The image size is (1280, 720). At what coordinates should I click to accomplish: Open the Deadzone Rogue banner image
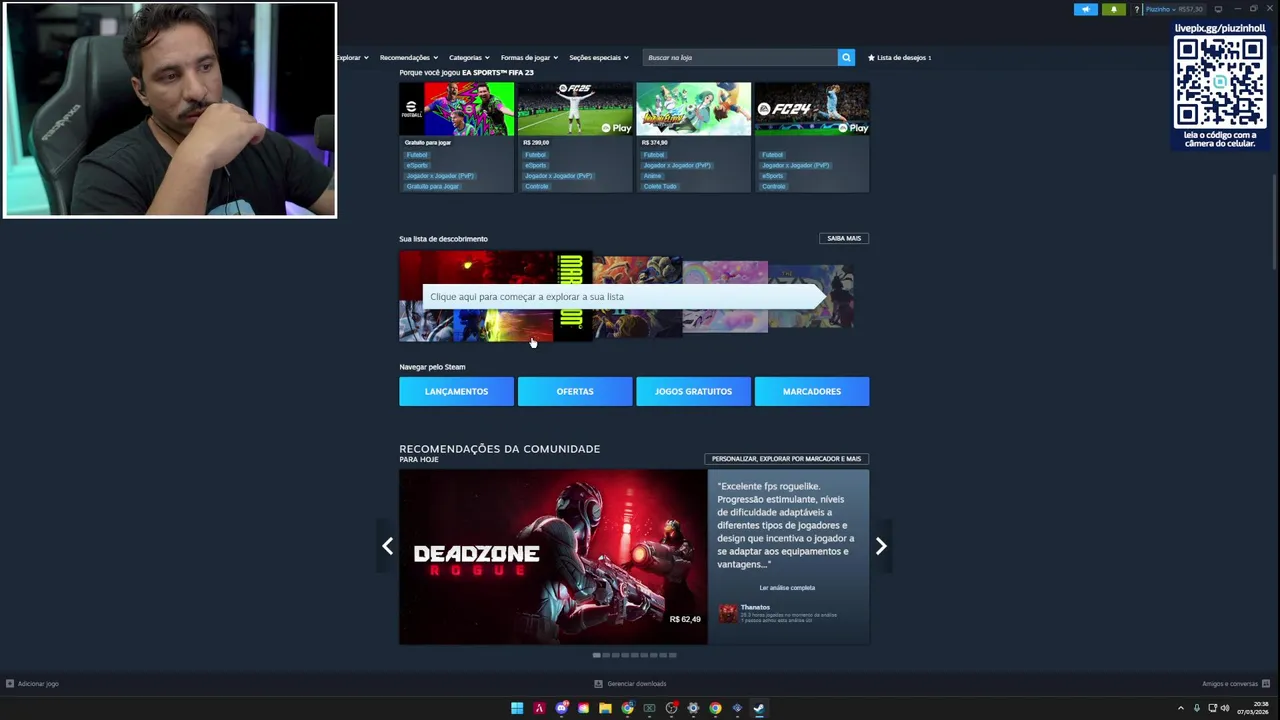point(553,557)
